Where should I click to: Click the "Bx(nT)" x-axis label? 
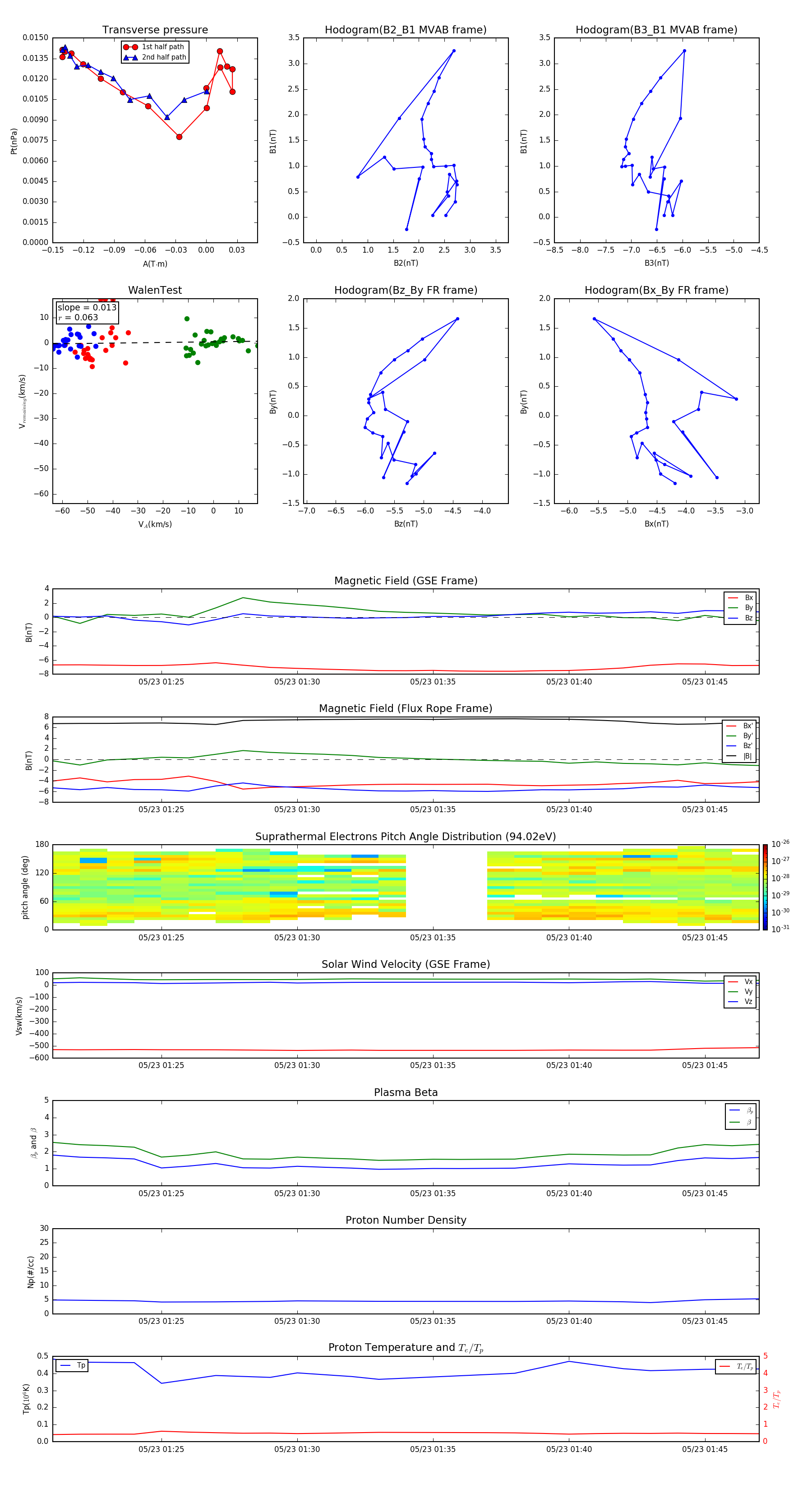click(x=656, y=524)
